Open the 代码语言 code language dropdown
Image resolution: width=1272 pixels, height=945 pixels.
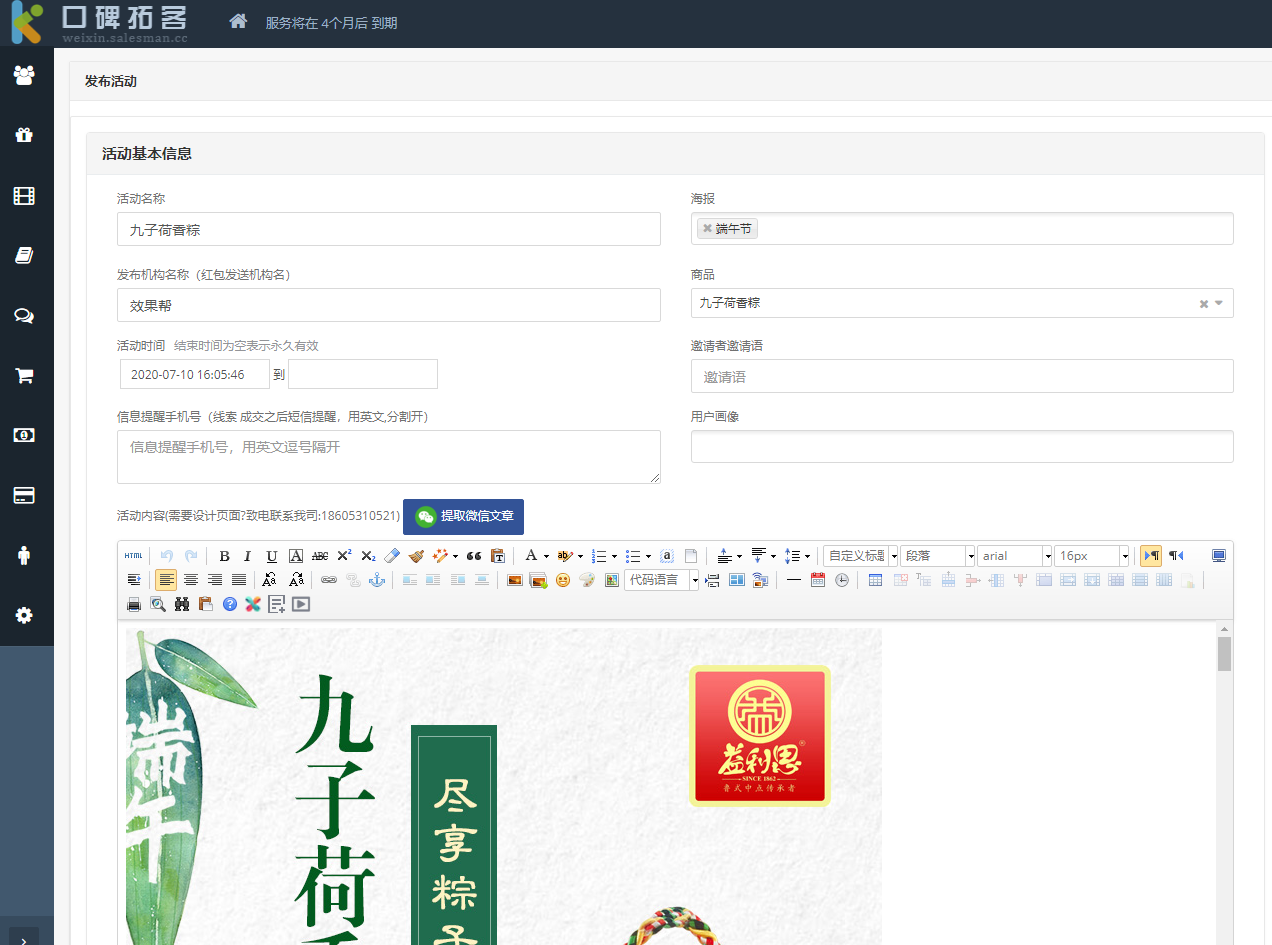point(662,580)
